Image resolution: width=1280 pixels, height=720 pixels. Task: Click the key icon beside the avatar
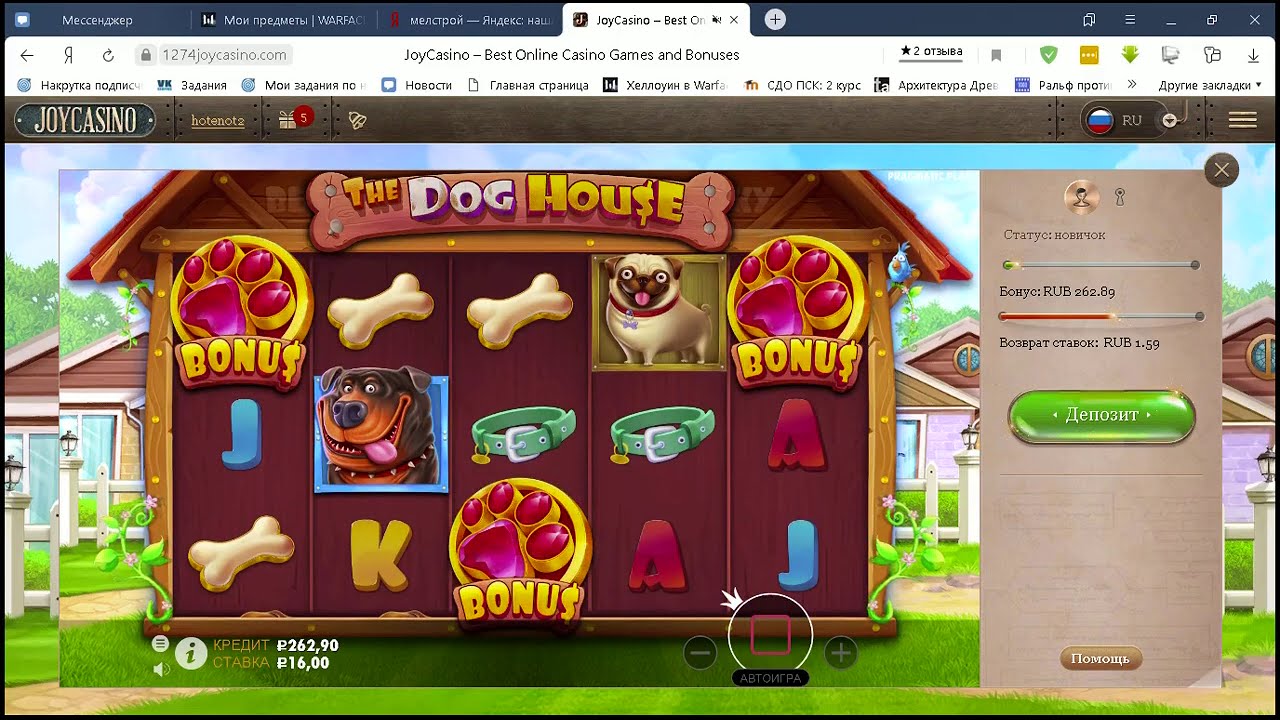pos(1120,197)
